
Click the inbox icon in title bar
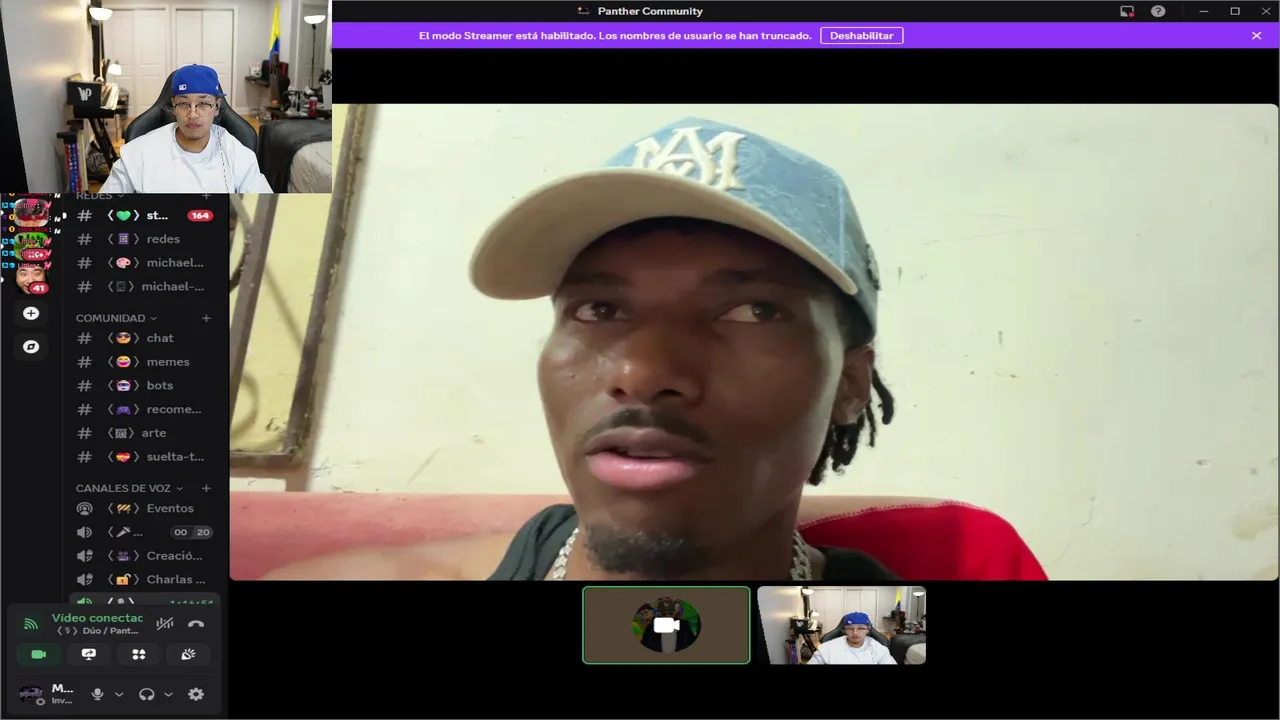(x=1127, y=11)
